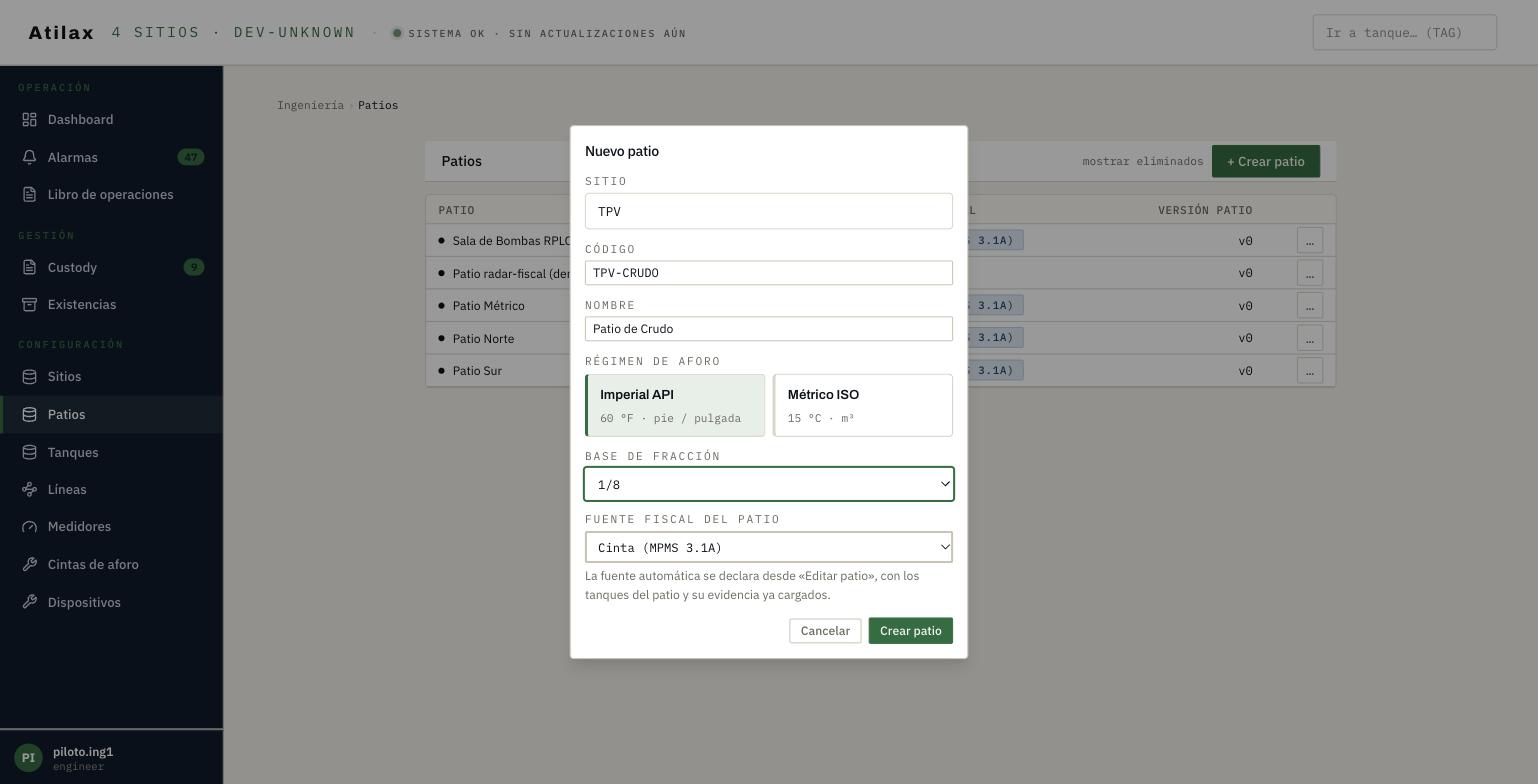This screenshot has height=784, width=1538.
Task: Click the Alarmas bell icon
Action: pos(30,158)
